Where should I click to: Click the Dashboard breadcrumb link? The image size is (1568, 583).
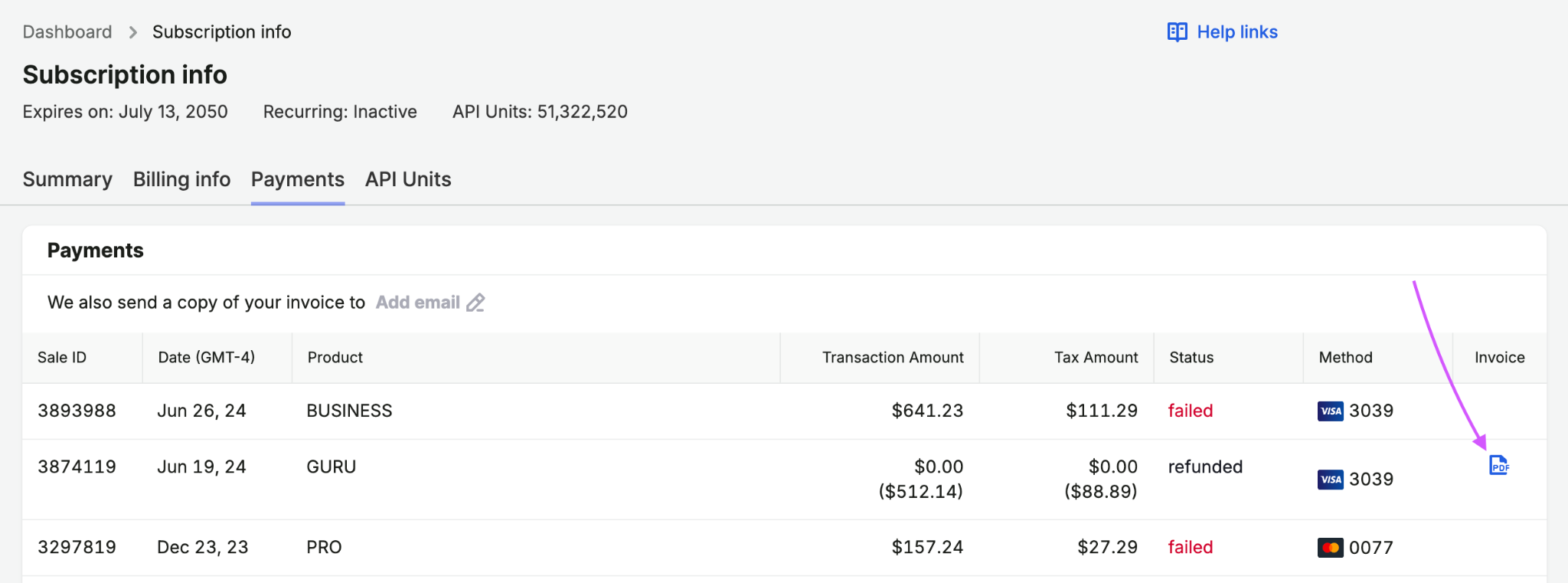coord(67,32)
